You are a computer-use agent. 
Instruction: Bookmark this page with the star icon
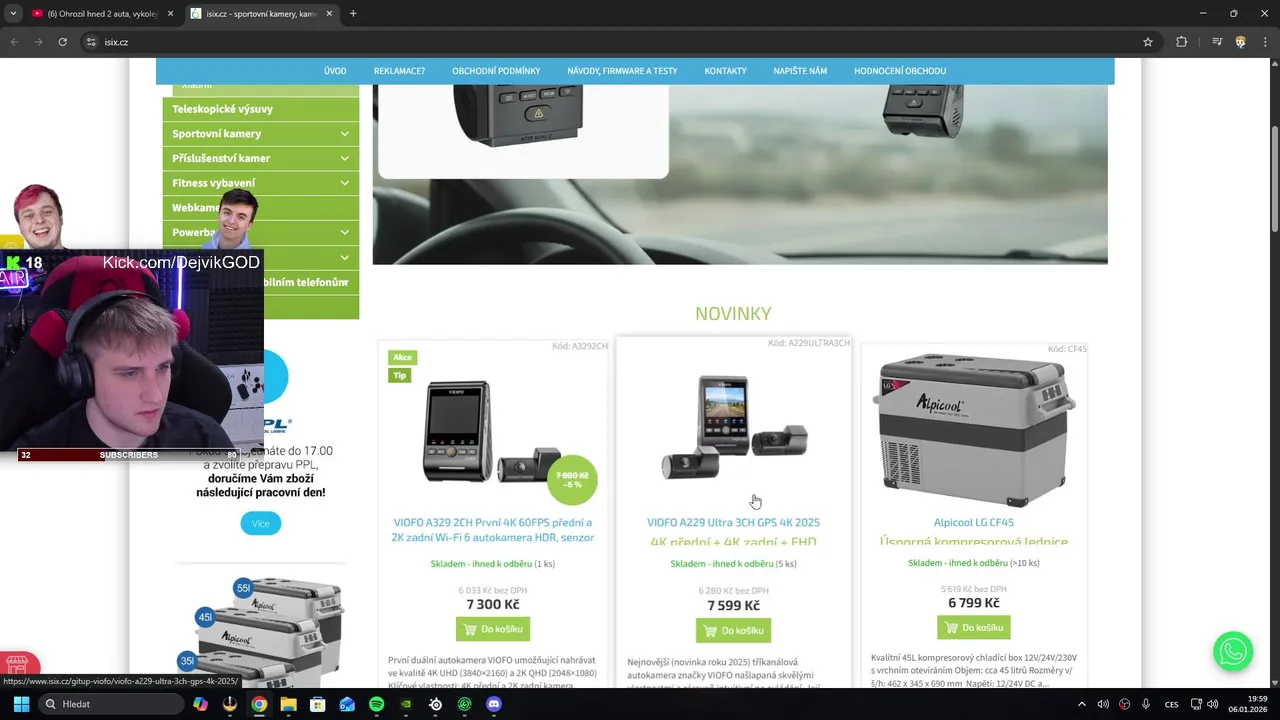1148,42
